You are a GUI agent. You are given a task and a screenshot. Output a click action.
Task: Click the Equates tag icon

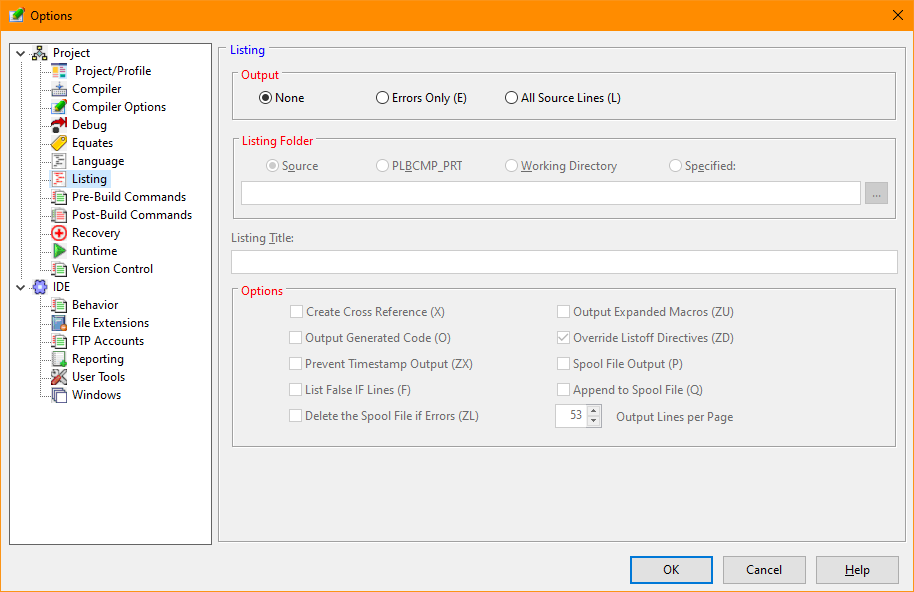59,143
